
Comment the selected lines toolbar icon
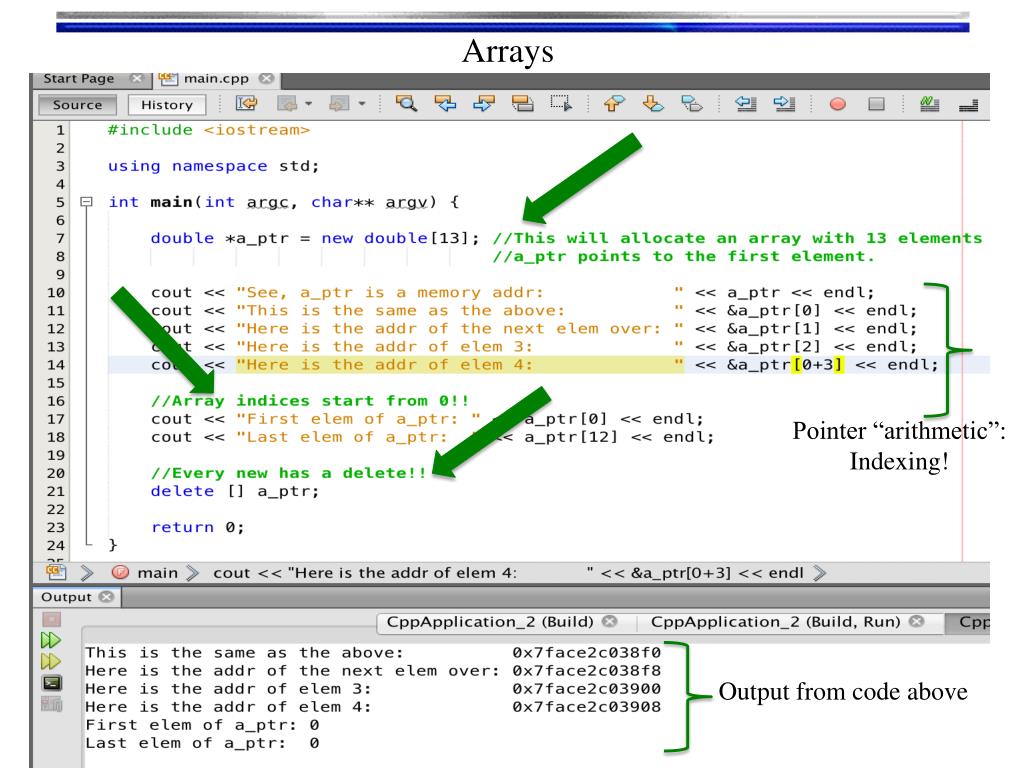point(929,104)
